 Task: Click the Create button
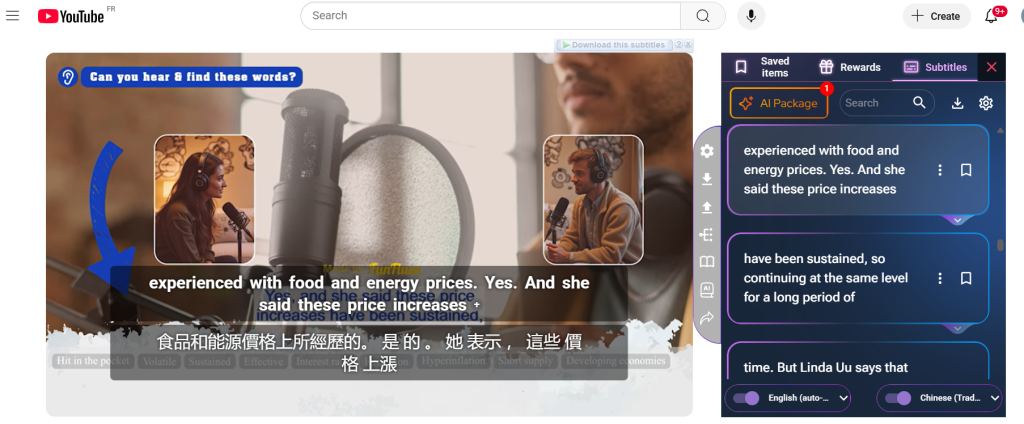(x=936, y=16)
